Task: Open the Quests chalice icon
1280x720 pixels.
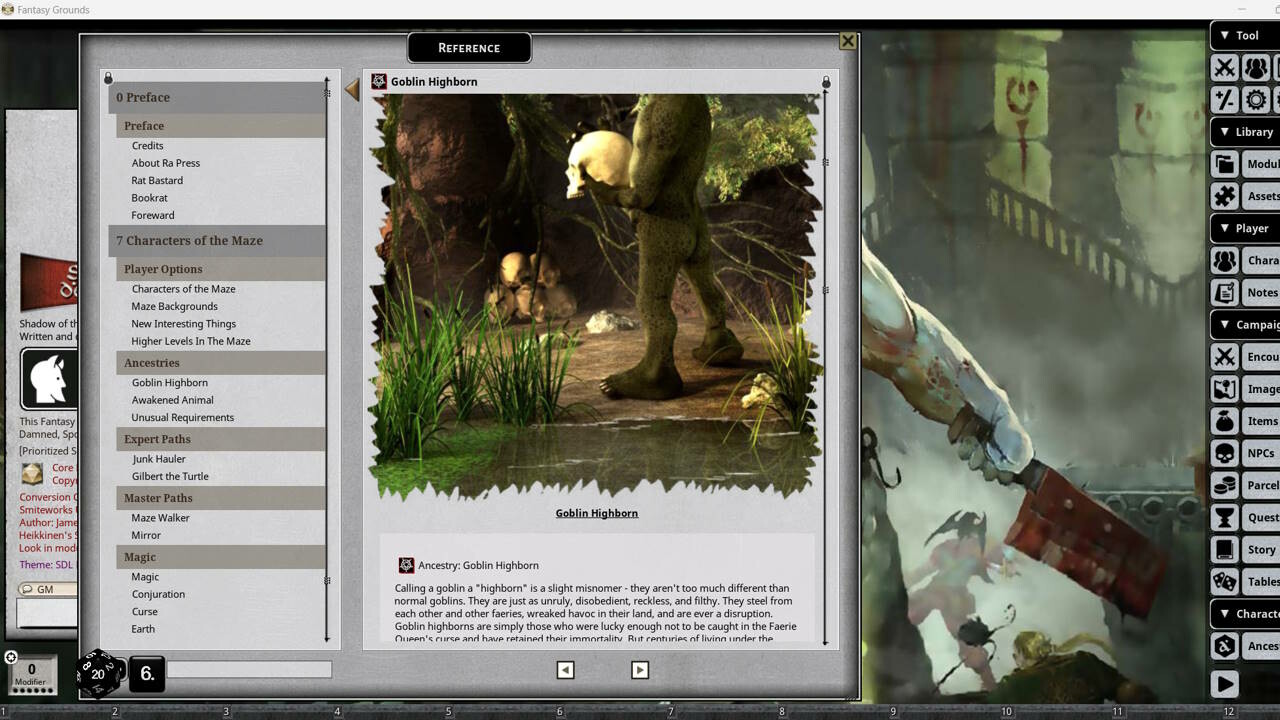Action: pyautogui.click(x=1225, y=517)
